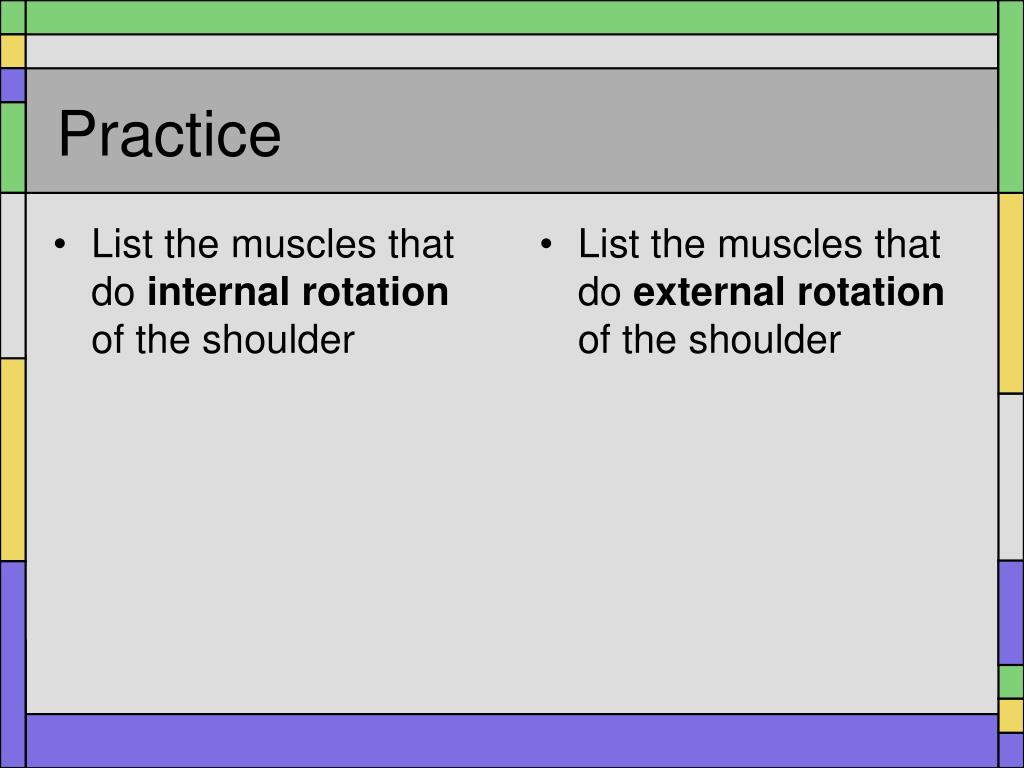
Task: Click the bullet marker before the external rotation item
Action: [x=546, y=245]
